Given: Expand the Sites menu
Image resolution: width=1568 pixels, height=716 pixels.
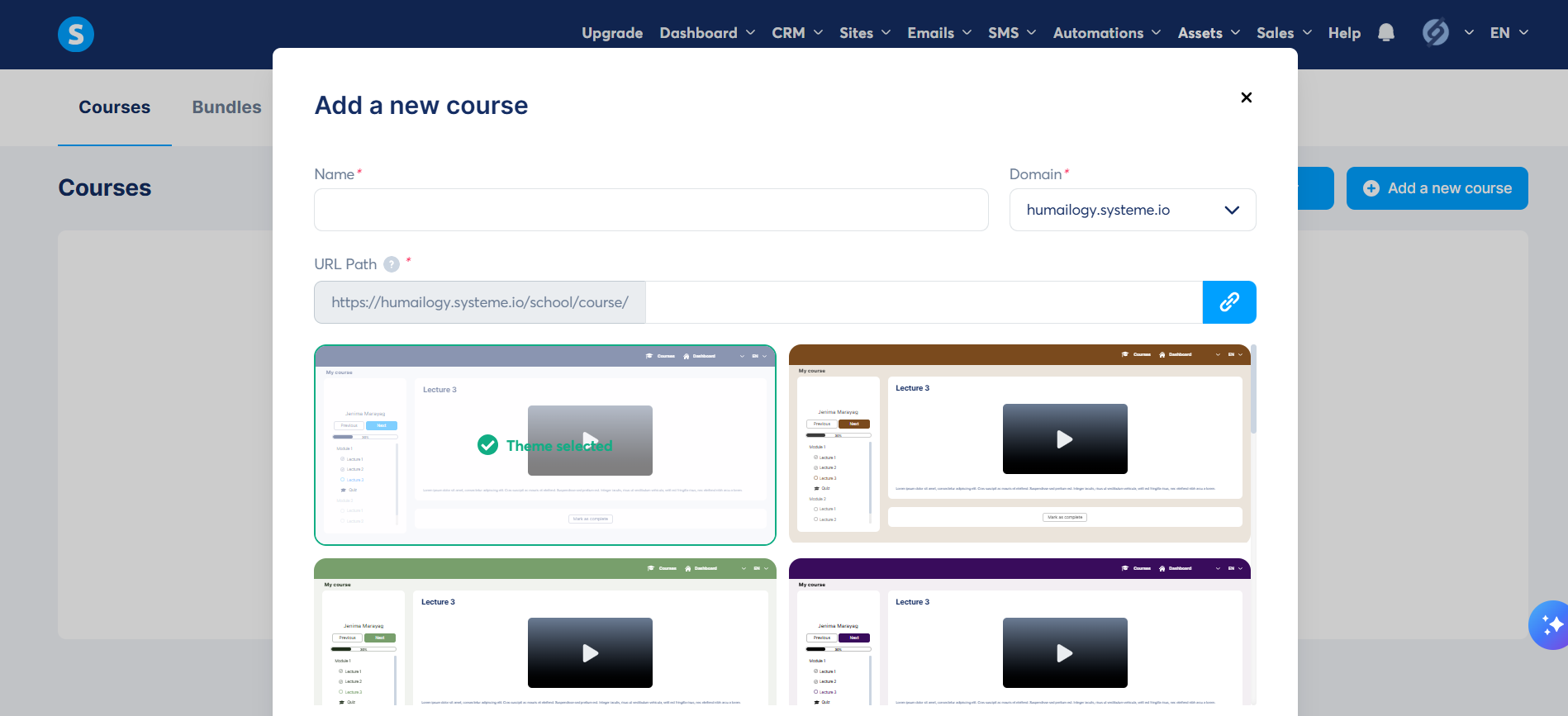Looking at the screenshot, I should pyautogui.click(x=865, y=33).
